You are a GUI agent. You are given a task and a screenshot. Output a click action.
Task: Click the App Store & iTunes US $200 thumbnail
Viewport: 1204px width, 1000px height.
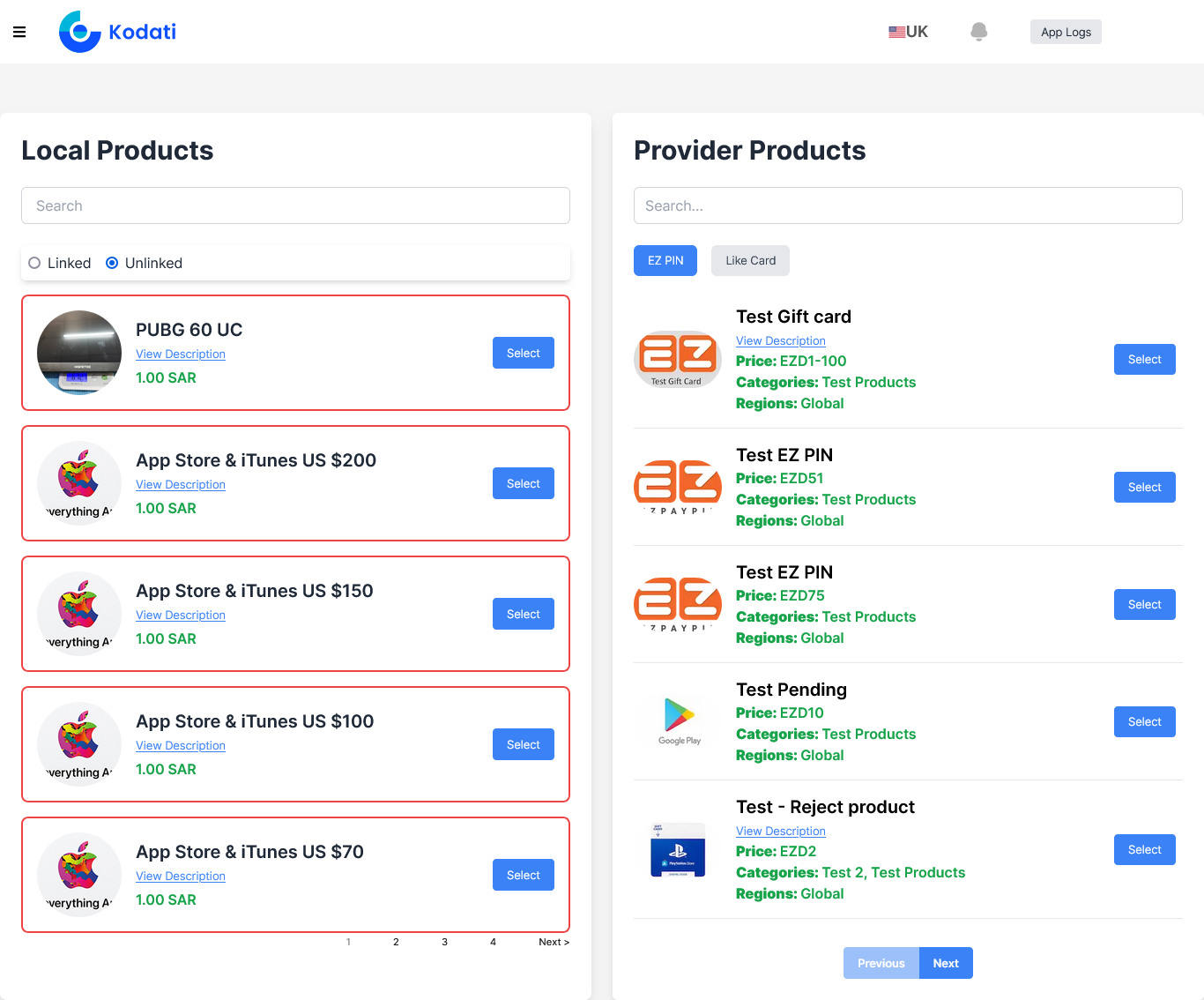point(79,483)
